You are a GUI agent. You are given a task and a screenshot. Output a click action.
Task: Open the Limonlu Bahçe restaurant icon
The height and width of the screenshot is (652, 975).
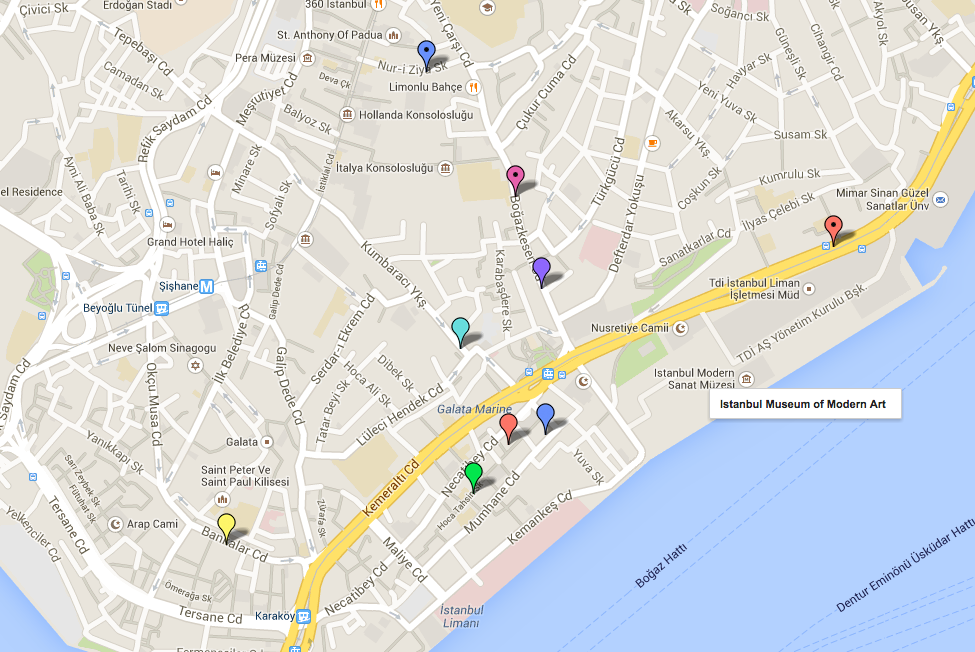pyautogui.click(x=473, y=87)
